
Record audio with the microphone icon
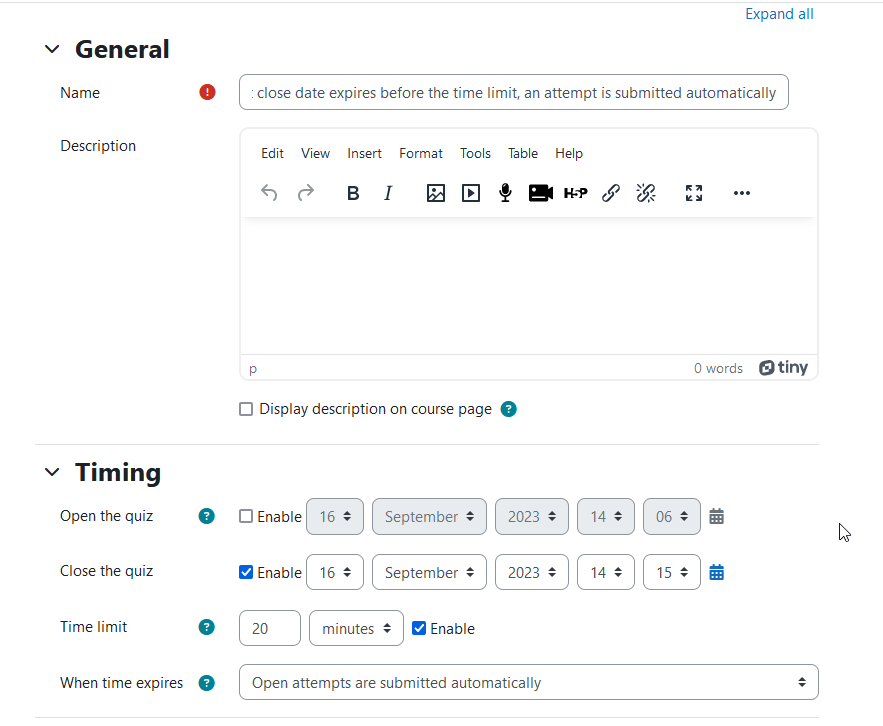(506, 193)
